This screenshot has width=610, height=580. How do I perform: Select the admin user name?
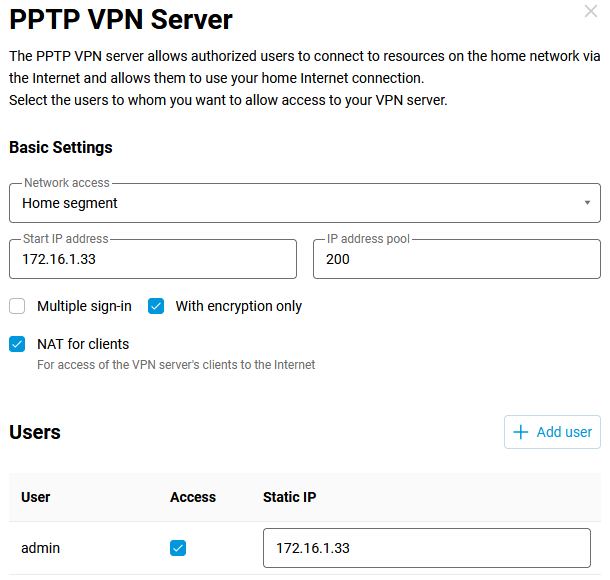click(x=41, y=548)
